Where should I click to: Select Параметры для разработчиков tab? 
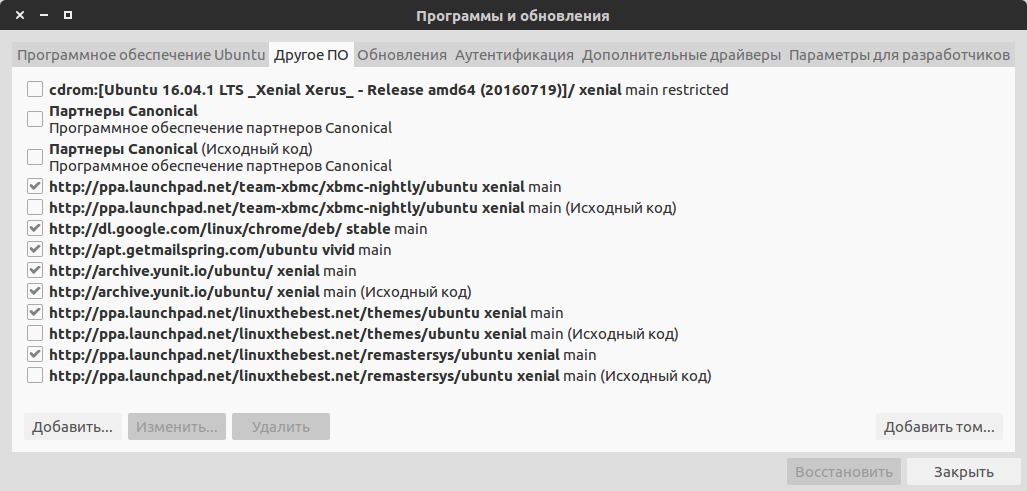[x=899, y=55]
